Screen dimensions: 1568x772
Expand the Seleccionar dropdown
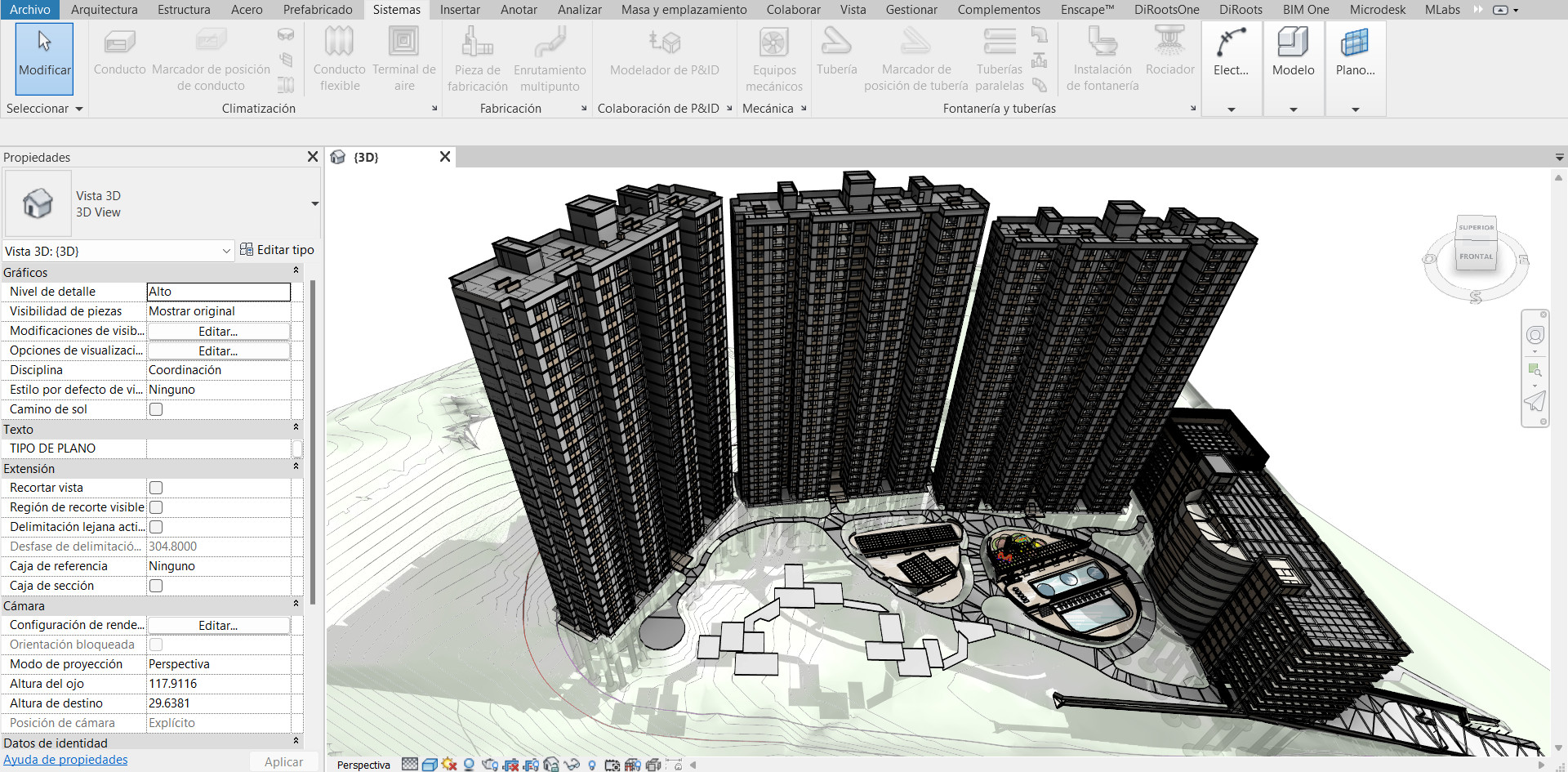(x=79, y=109)
